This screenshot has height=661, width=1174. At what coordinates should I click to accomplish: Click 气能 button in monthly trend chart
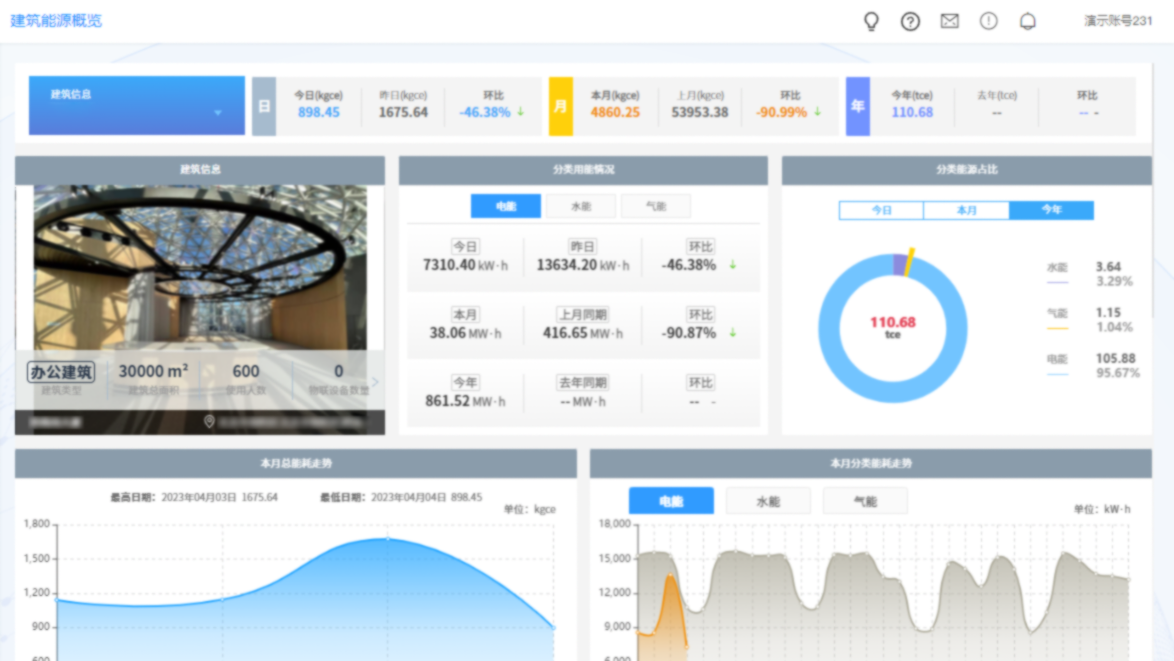coord(865,501)
